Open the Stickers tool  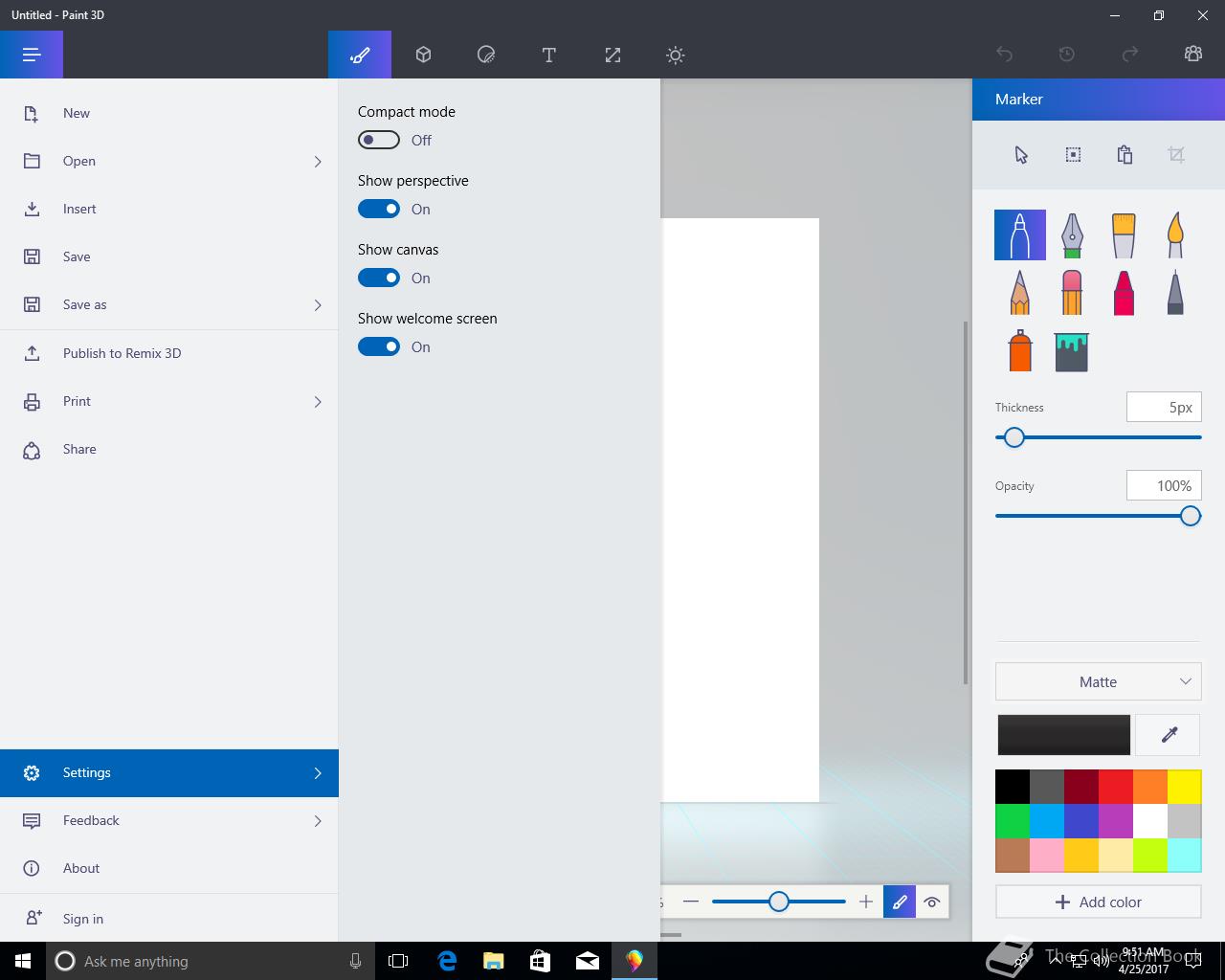tap(486, 55)
